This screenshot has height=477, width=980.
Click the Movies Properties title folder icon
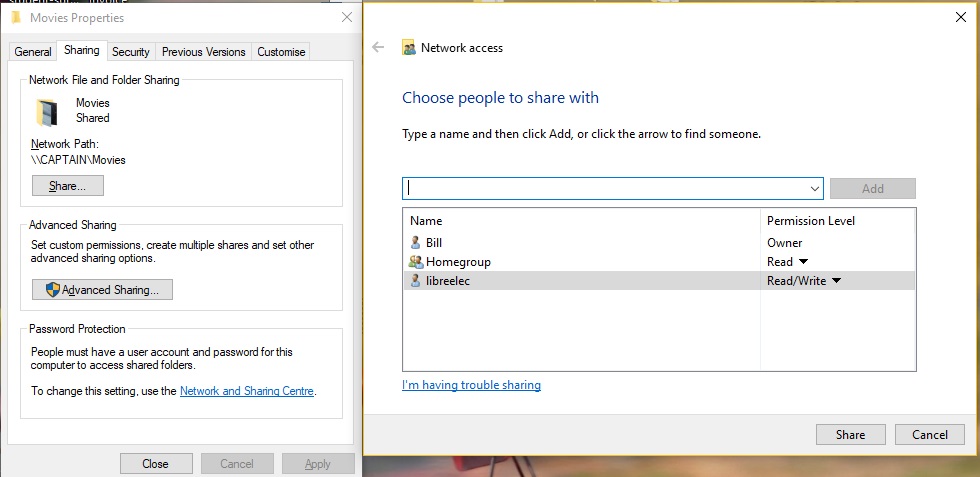click(x=15, y=17)
